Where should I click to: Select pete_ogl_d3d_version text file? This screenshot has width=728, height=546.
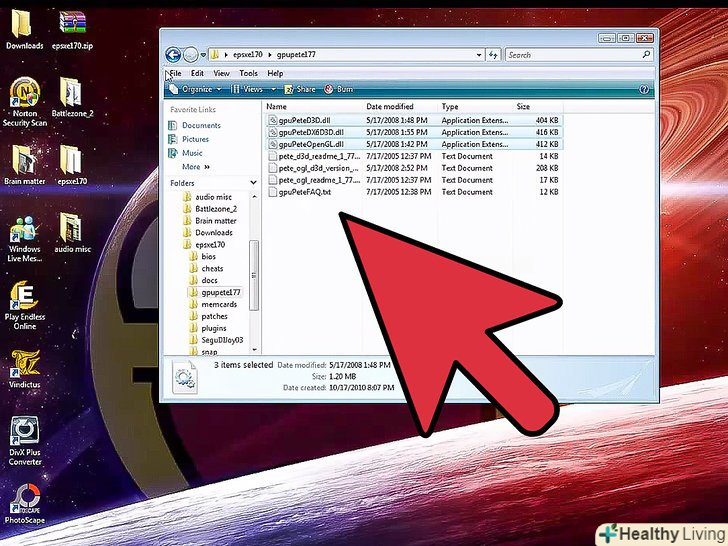point(414,168)
